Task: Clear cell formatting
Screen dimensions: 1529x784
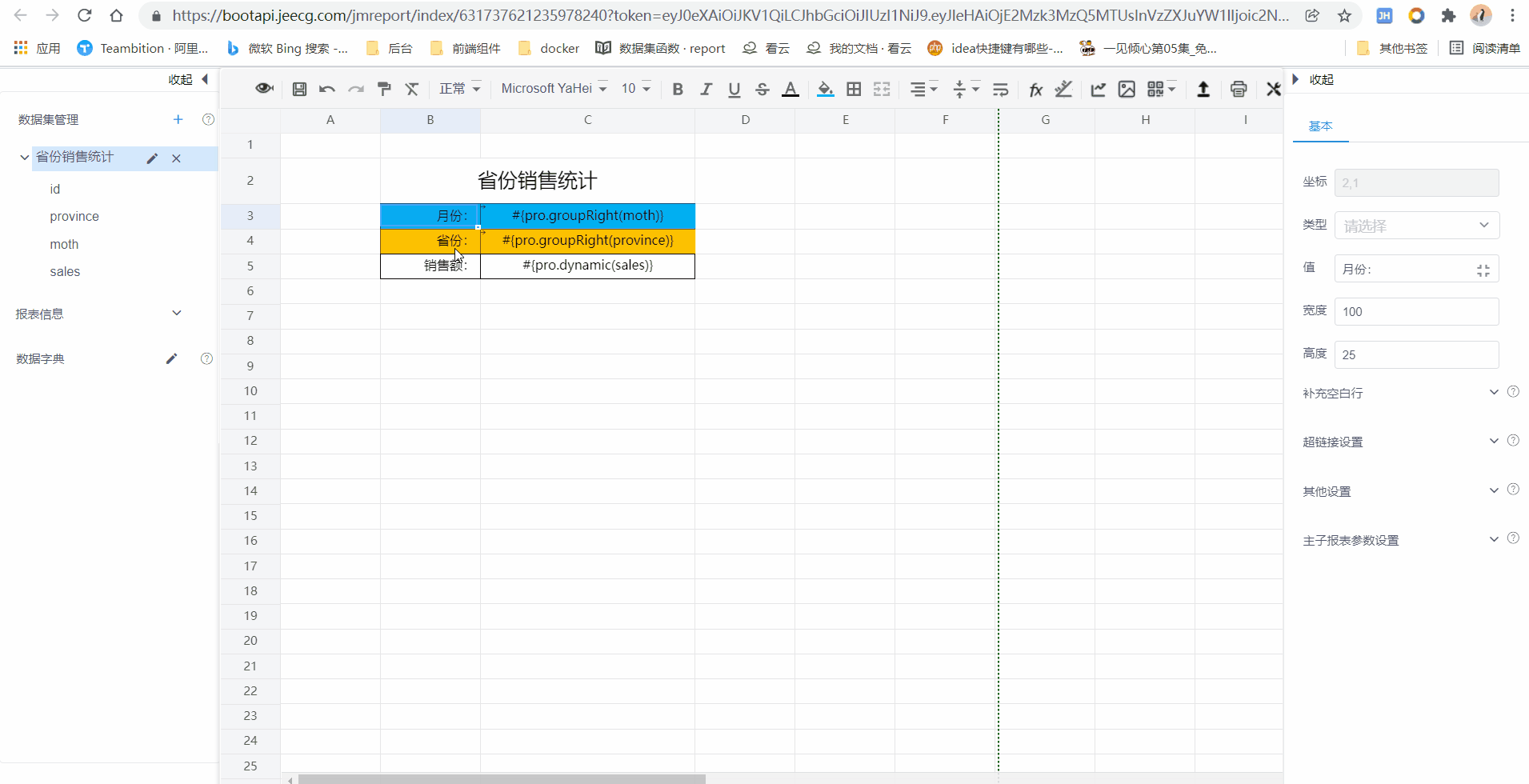Action: [x=412, y=89]
